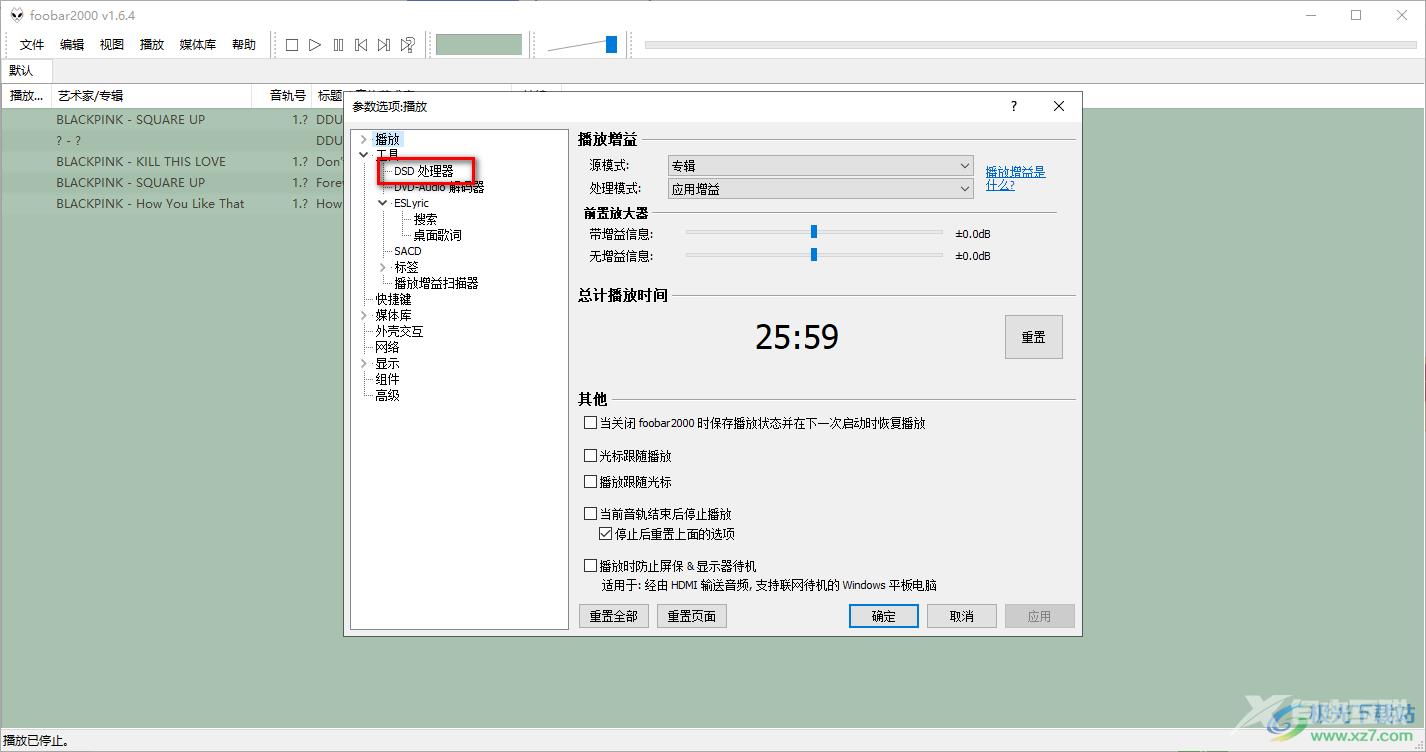Select 组件 in the tree
Viewport: 1426px width, 752px height.
[x=387, y=379]
